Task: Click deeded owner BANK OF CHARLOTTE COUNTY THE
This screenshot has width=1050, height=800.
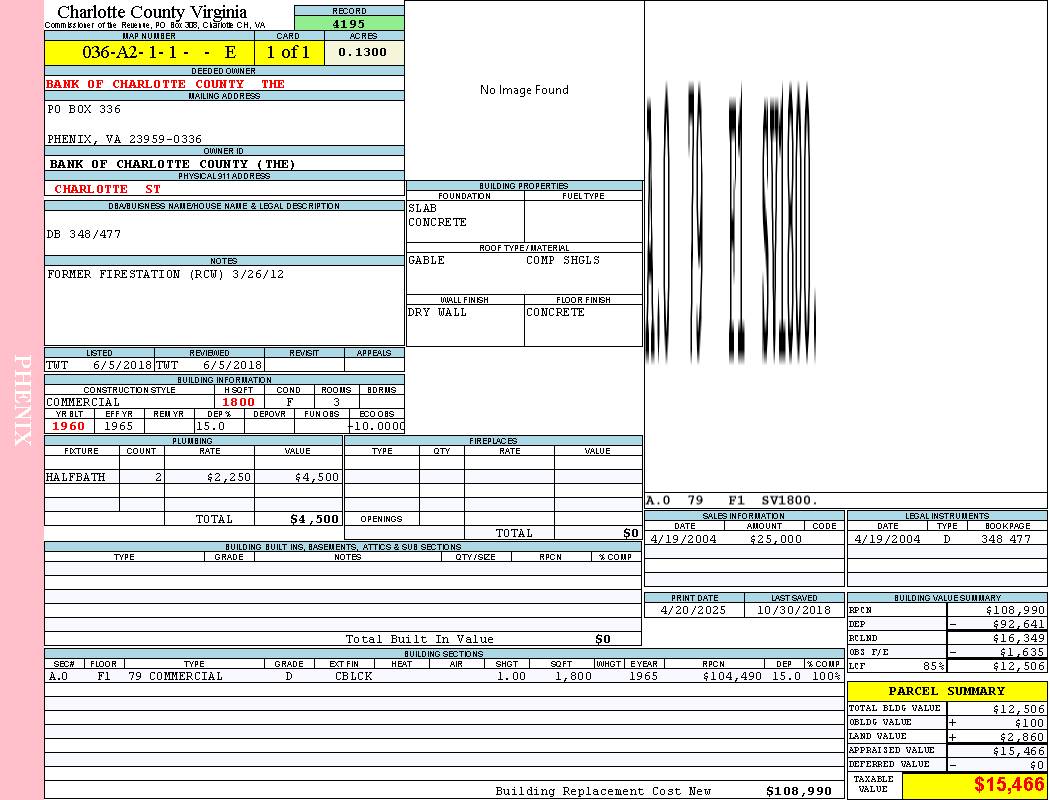Action: pos(165,84)
